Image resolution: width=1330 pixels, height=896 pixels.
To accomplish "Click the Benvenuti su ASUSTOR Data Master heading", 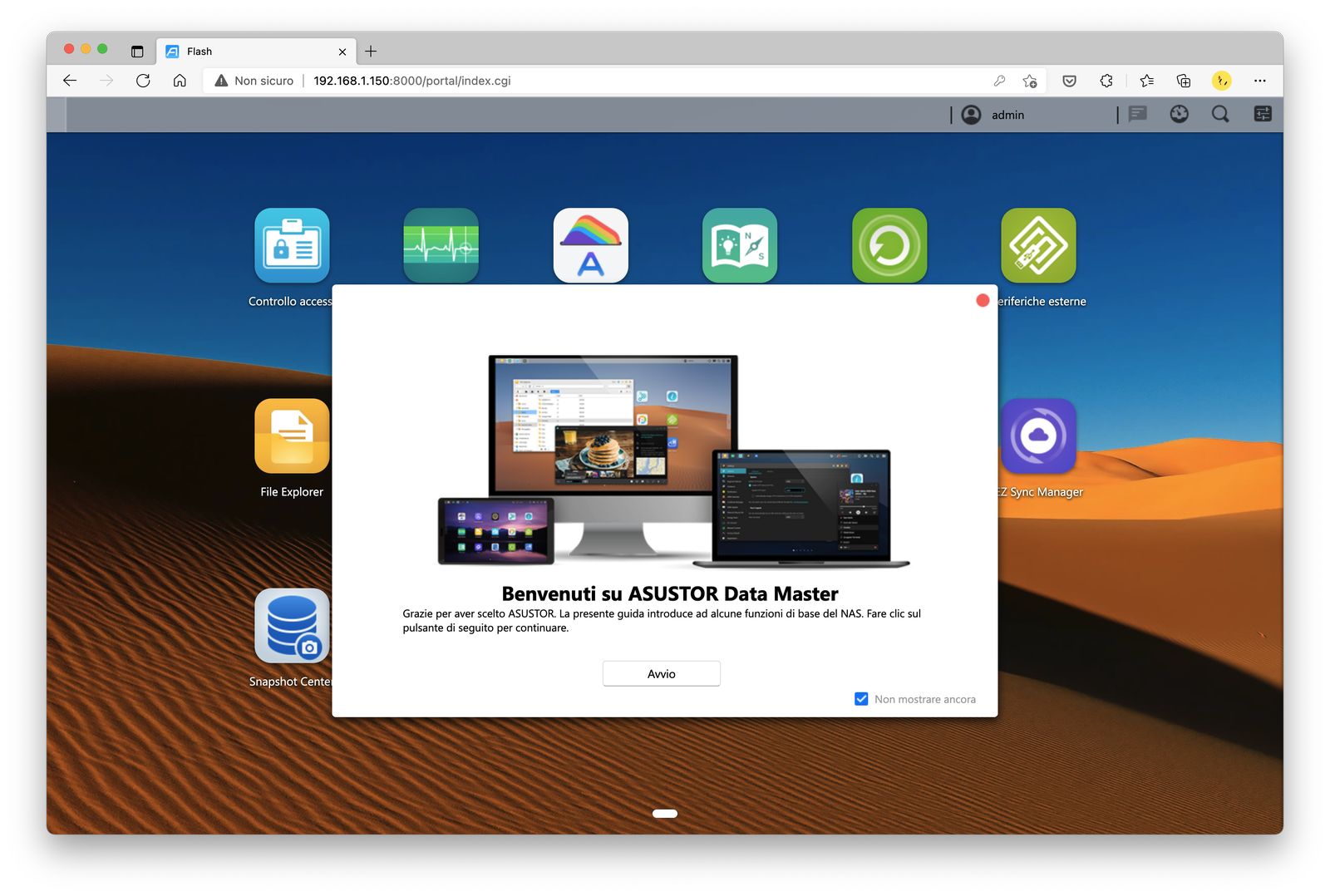I will tap(670, 593).
